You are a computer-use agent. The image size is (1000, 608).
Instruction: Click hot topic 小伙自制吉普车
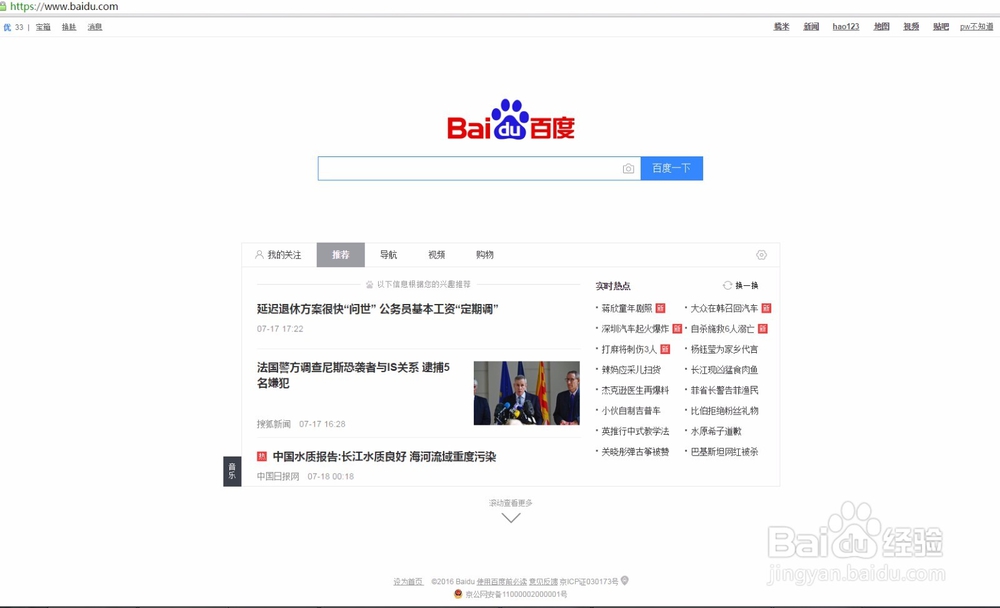631,410
